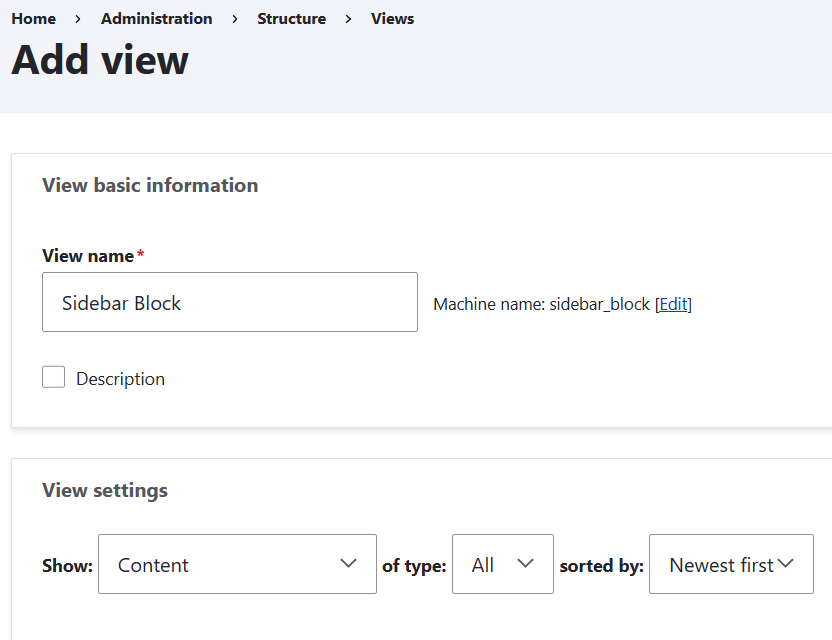
Task: Go to Structure using the breadcrumb
Action: pyautogui.click(x=291, y=18)
